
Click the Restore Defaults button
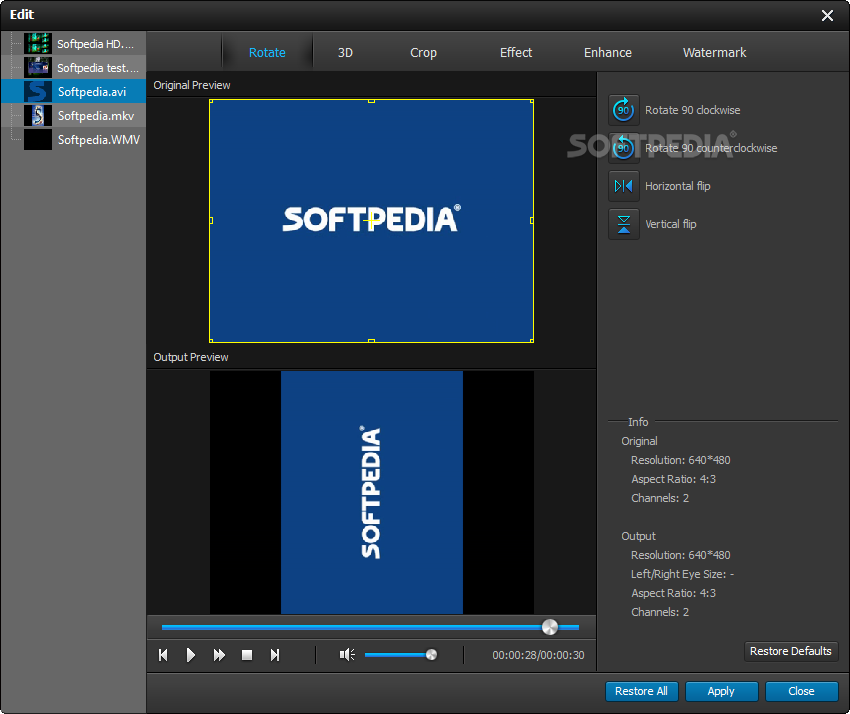point(791,651)
